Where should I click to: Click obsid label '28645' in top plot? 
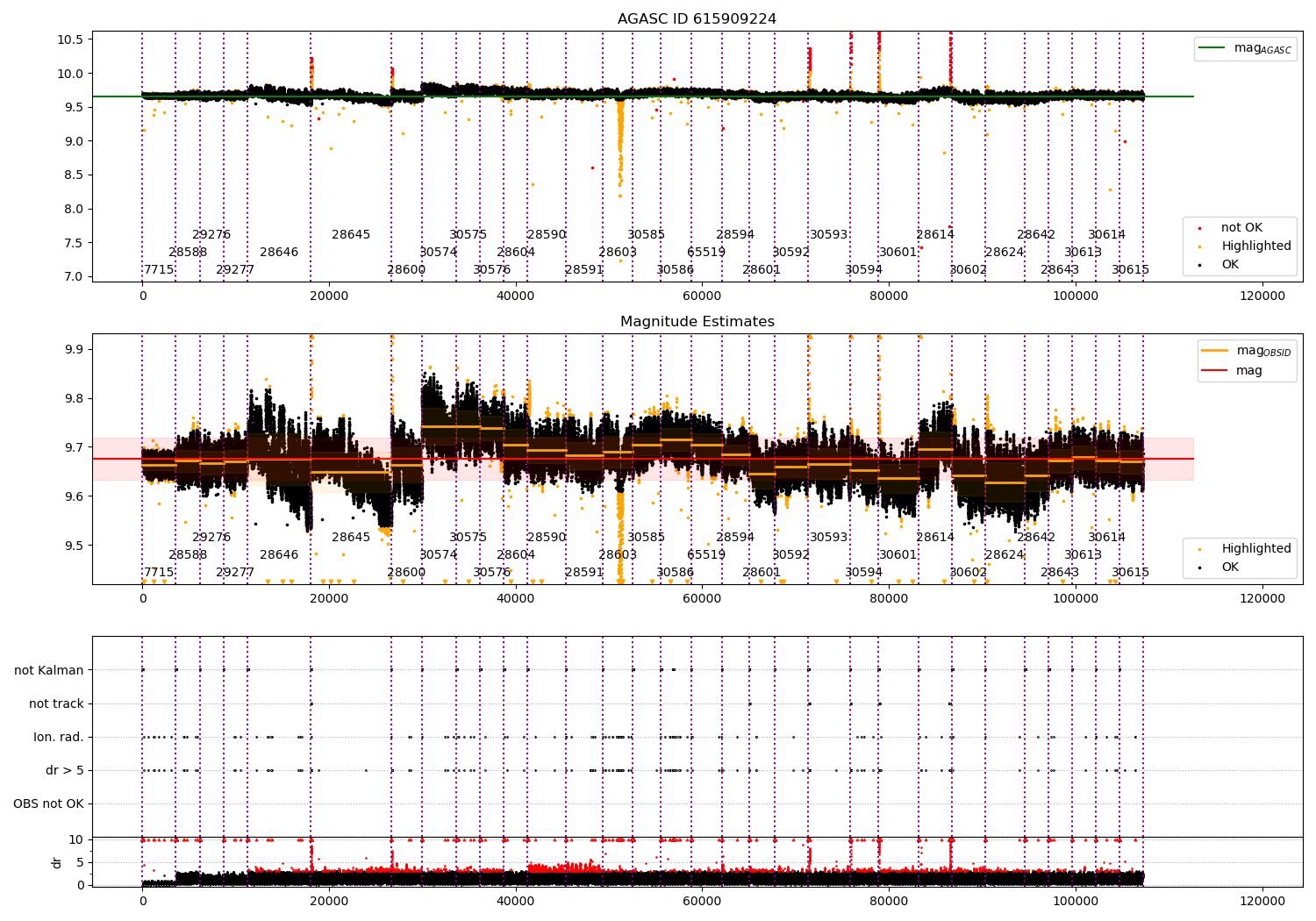[351, 235]
